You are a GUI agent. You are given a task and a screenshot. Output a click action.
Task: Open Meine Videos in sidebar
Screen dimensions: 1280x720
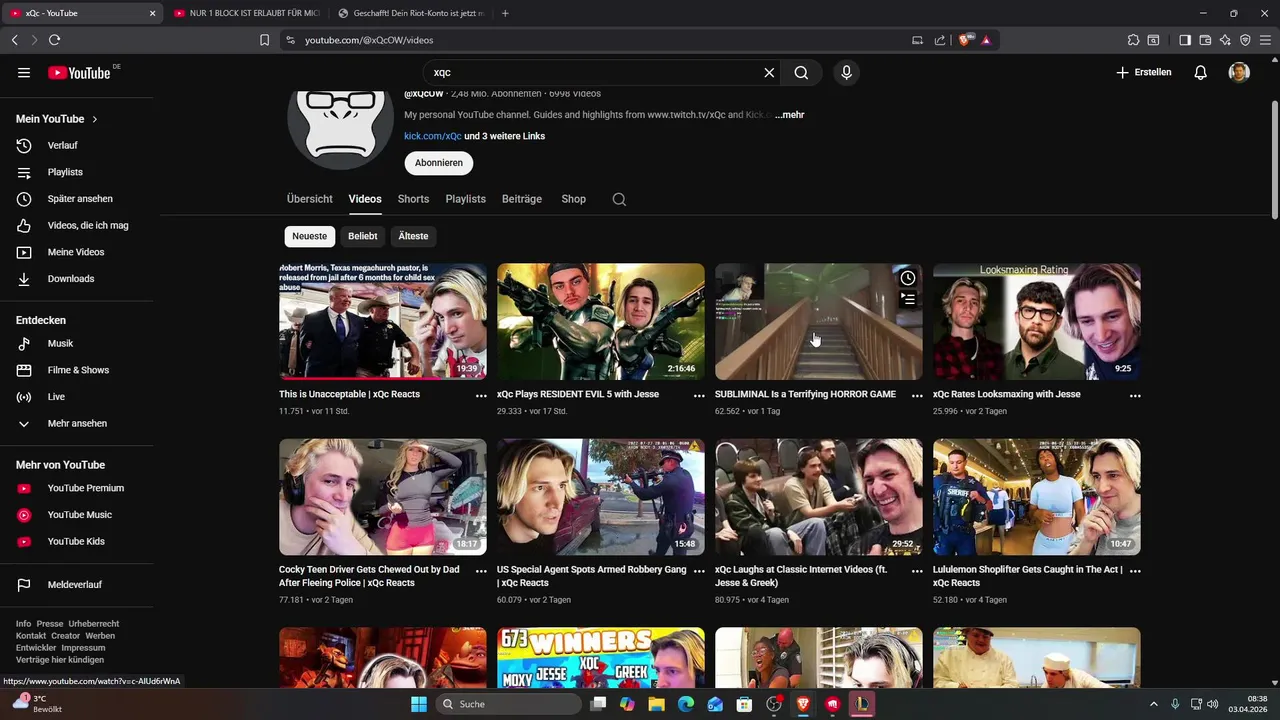[x=77, y=252]
